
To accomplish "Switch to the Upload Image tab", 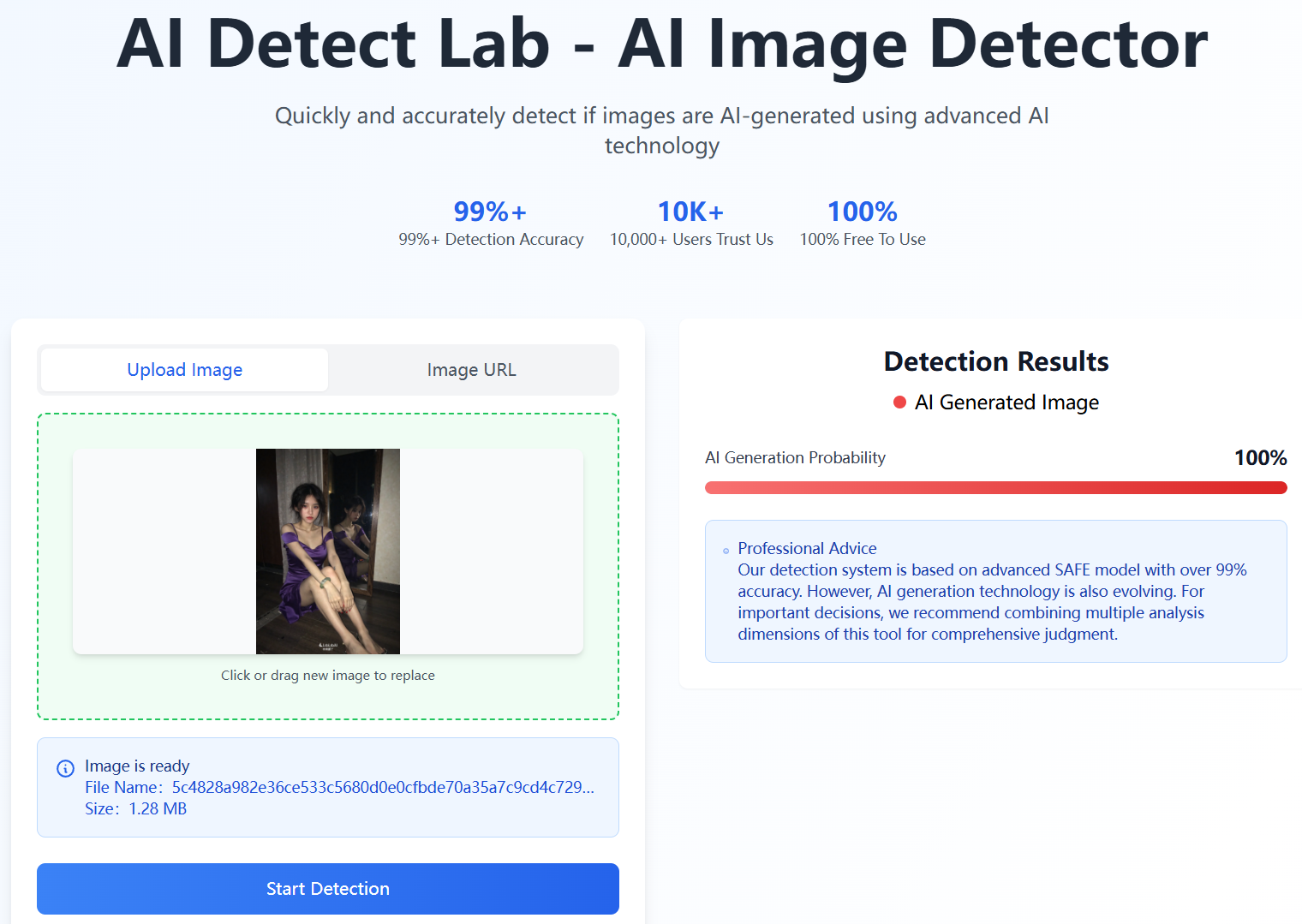I will (184, 369).
